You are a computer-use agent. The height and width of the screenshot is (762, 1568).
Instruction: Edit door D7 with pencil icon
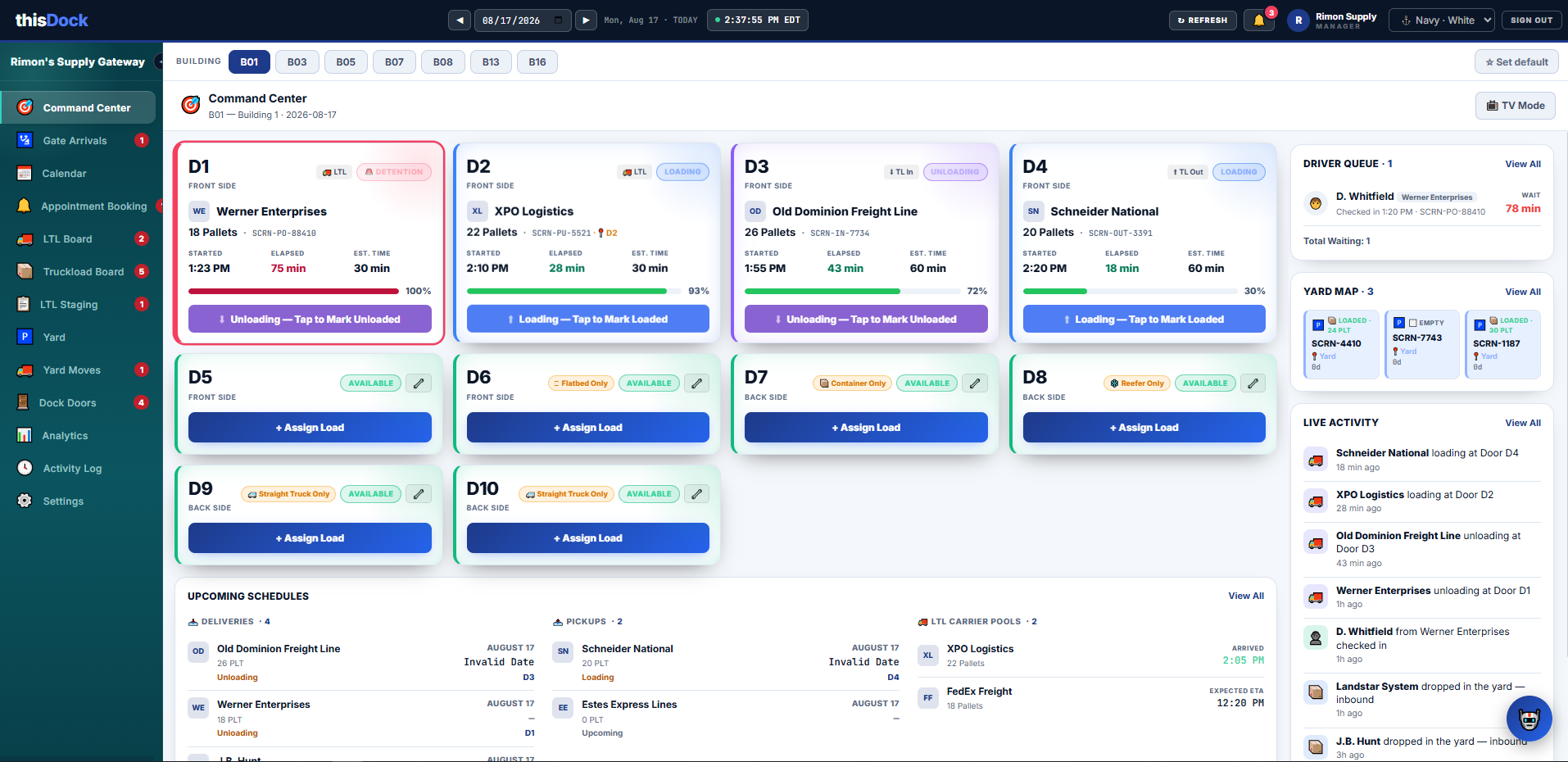click(x=975, y=383)
